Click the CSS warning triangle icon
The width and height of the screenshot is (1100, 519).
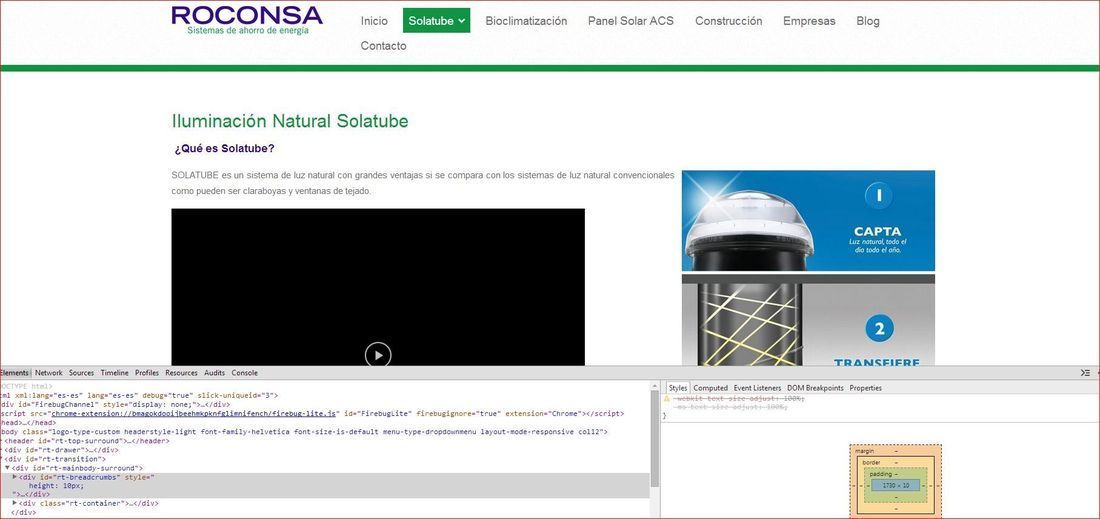pyautogui.click(x=666, y=398)
